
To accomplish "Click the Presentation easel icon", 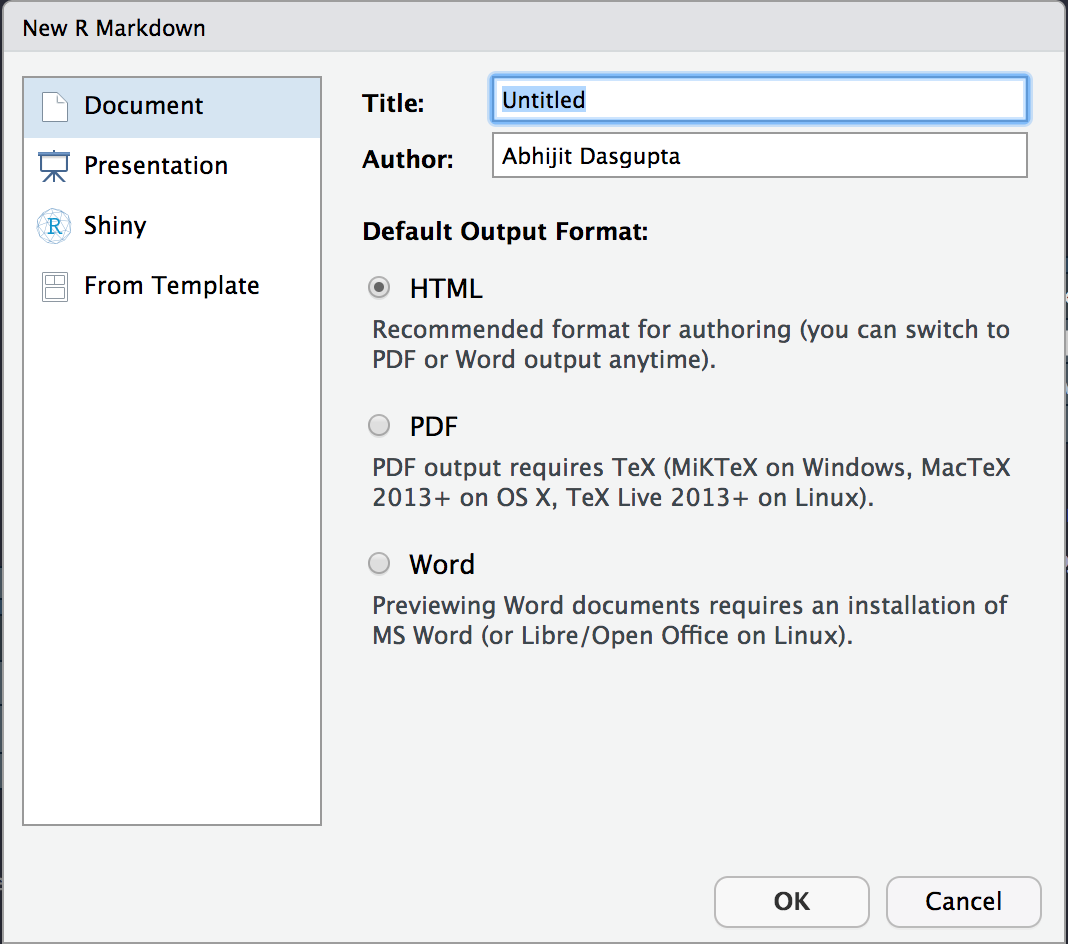I will (54, 167).
